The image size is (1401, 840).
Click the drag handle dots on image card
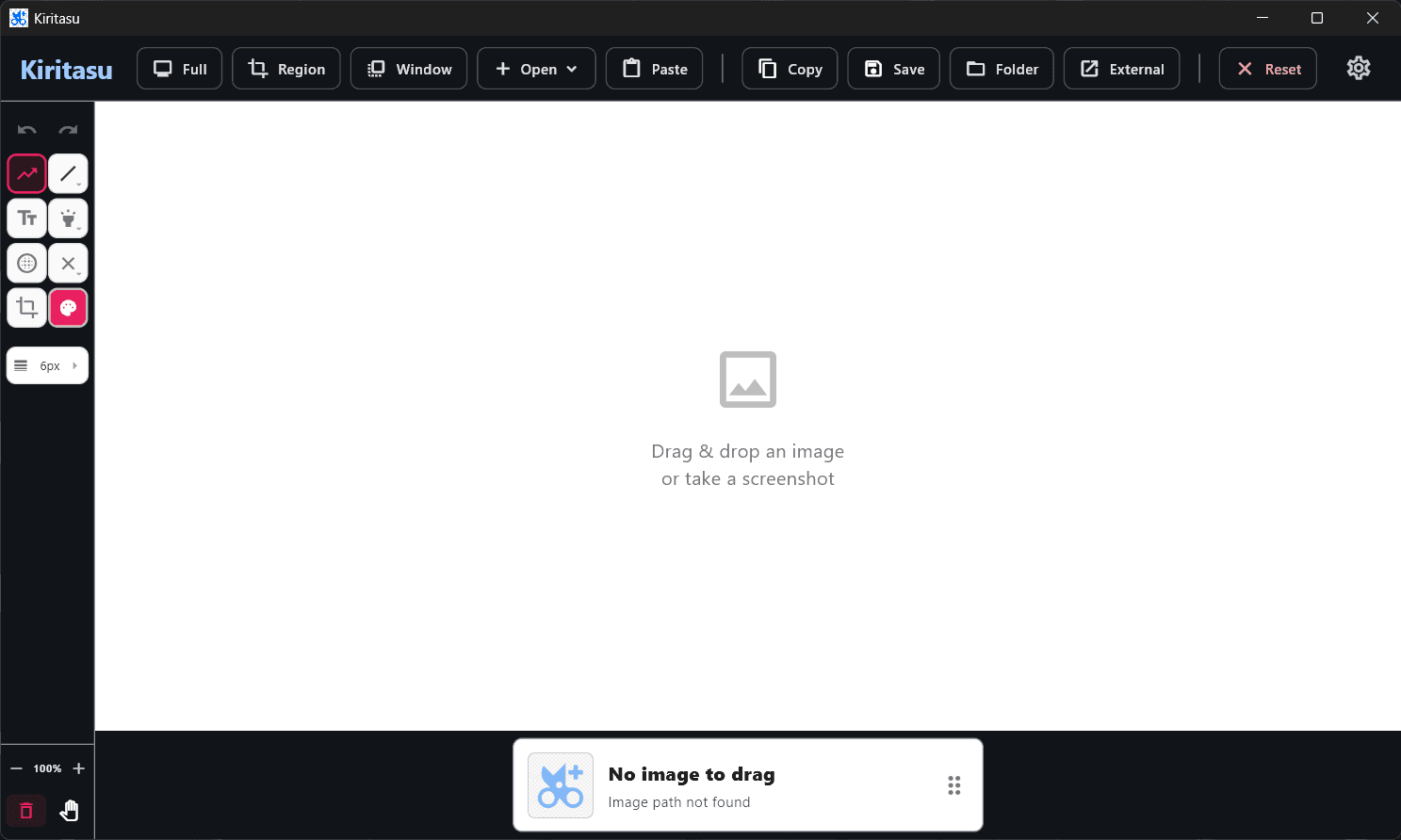pyautogui.click(x=953, y=785)
